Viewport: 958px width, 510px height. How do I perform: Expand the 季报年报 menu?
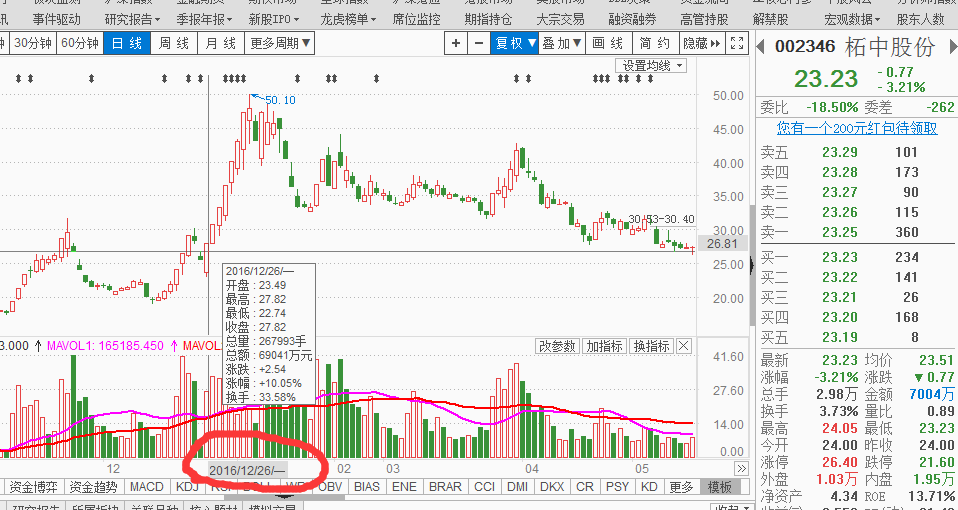204,19
